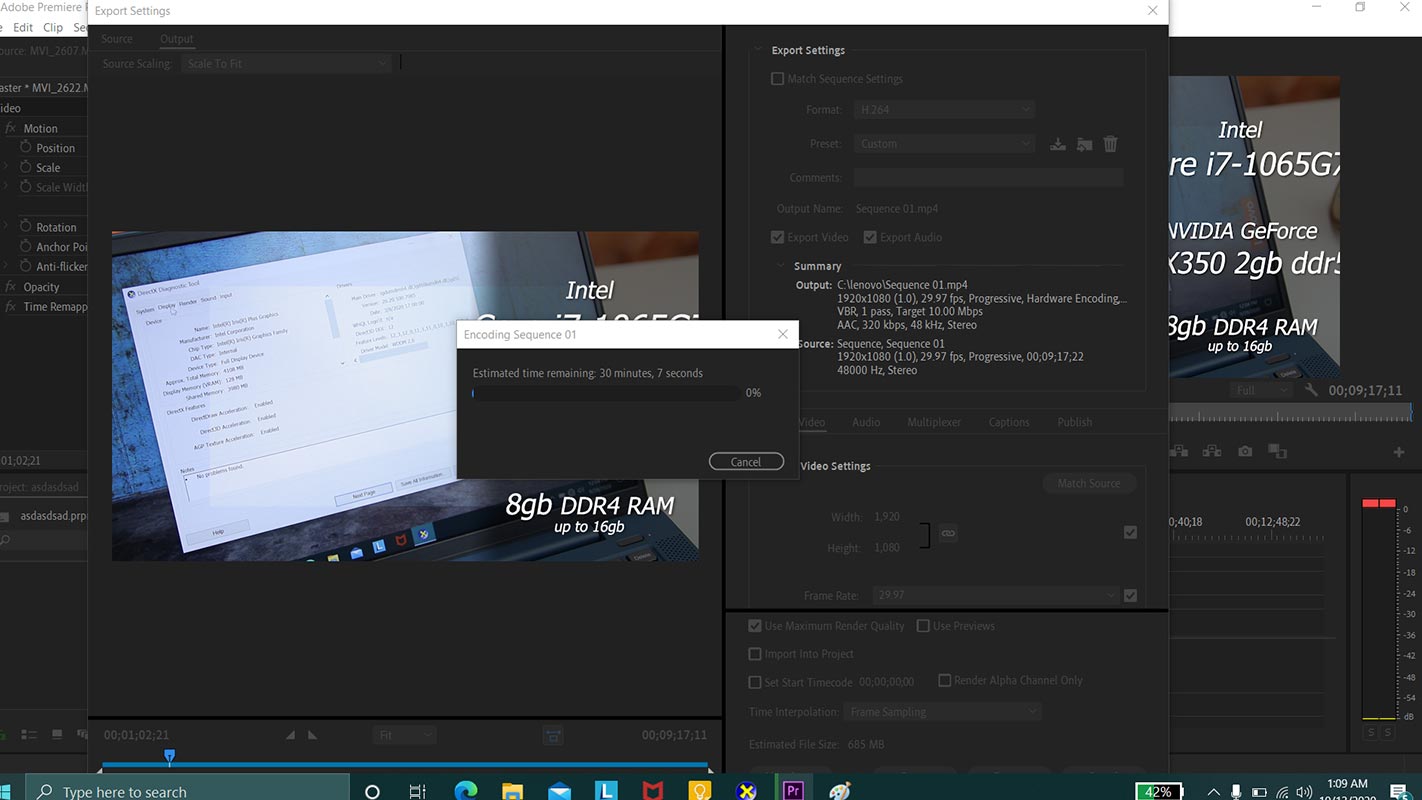
Task: Toggle Set Start Timecode checkbox
Action: click(x=755, y=682)
